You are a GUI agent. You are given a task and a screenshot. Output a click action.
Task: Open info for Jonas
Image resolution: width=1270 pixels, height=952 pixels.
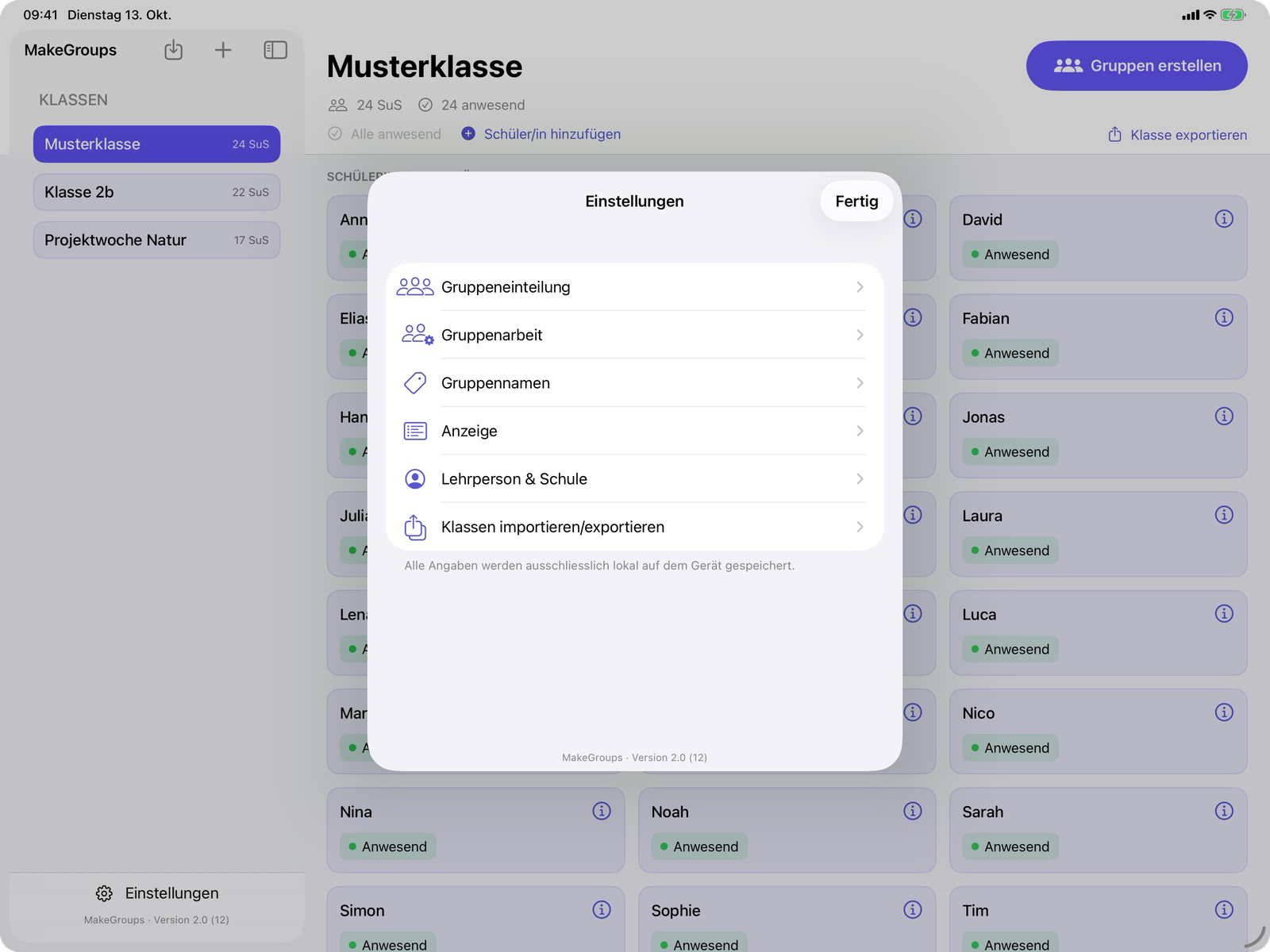(1224, 416)
